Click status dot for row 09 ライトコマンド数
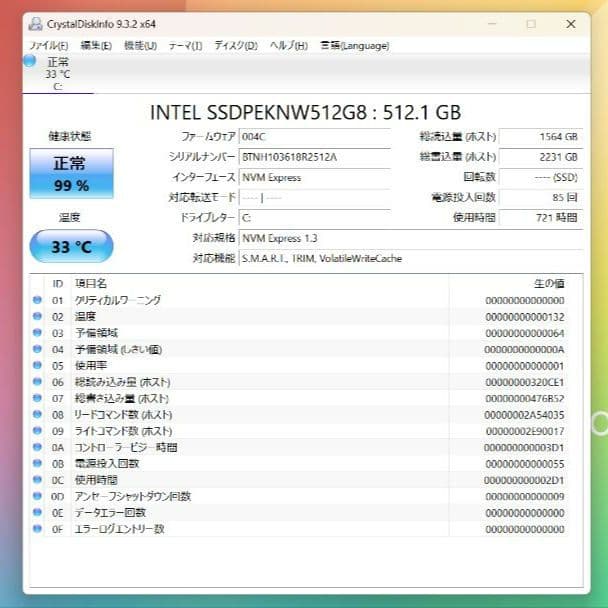Viewport: 608px width, 608px height. coord(37,430)
